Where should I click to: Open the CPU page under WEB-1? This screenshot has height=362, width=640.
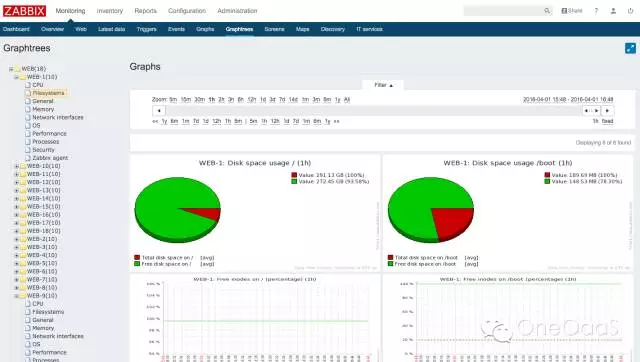click(38, 85)
